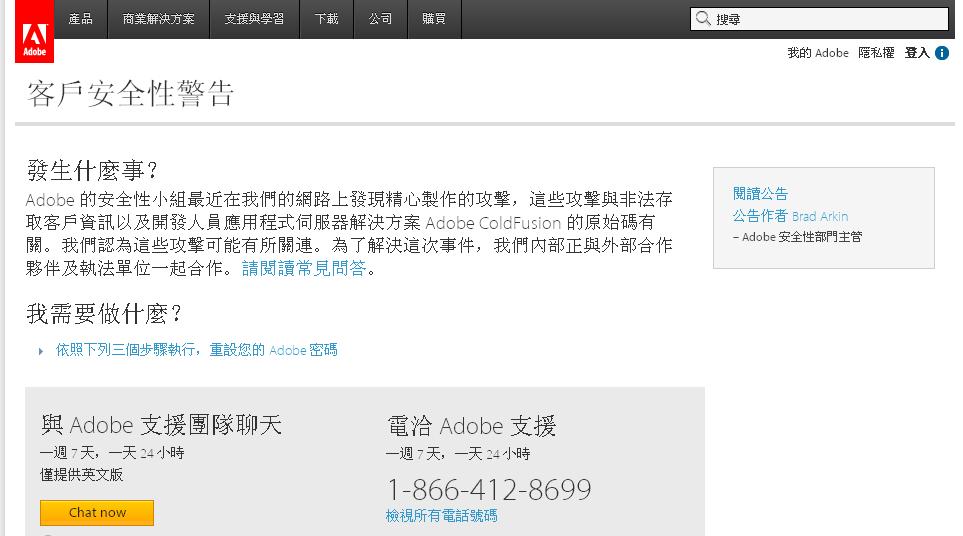This screenshot has width=963, height=536.
Task: Open the 商業解決方案 menu
Action: tap(158, 19)
